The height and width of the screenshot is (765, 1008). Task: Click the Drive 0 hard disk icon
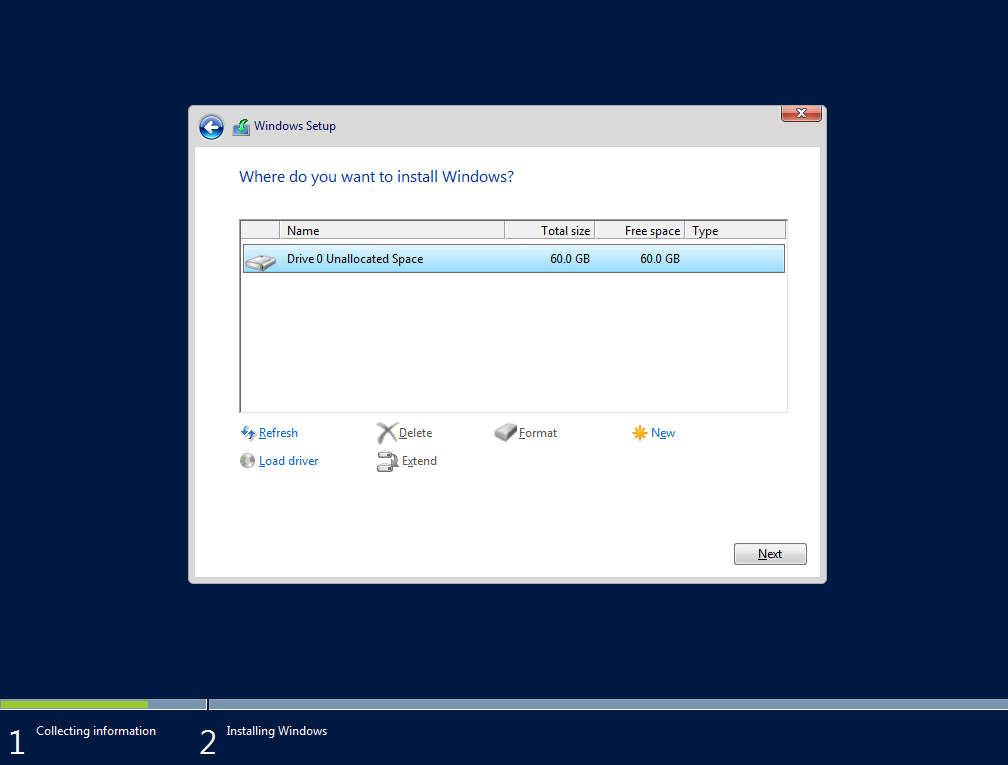260,262
